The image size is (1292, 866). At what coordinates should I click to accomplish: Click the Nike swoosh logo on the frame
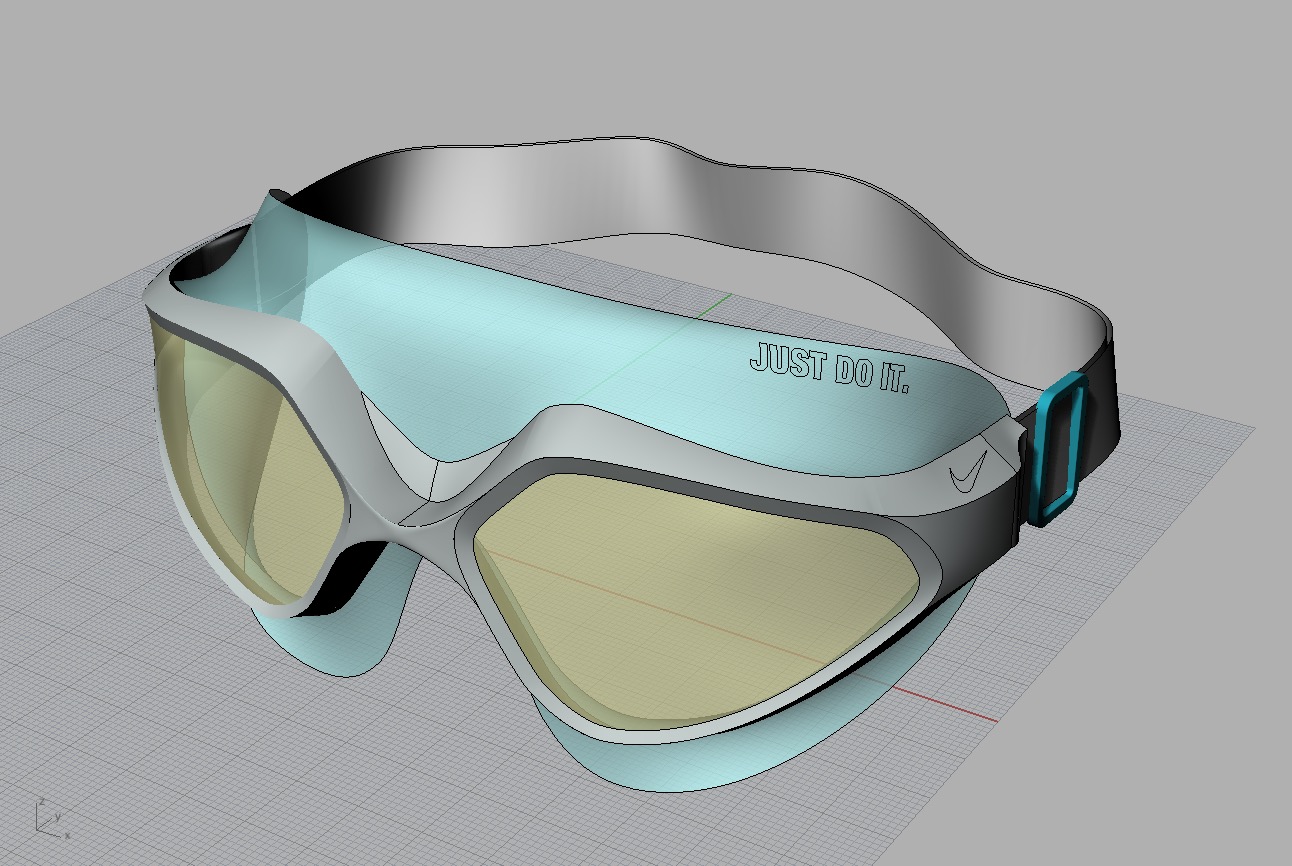(968, 473)
